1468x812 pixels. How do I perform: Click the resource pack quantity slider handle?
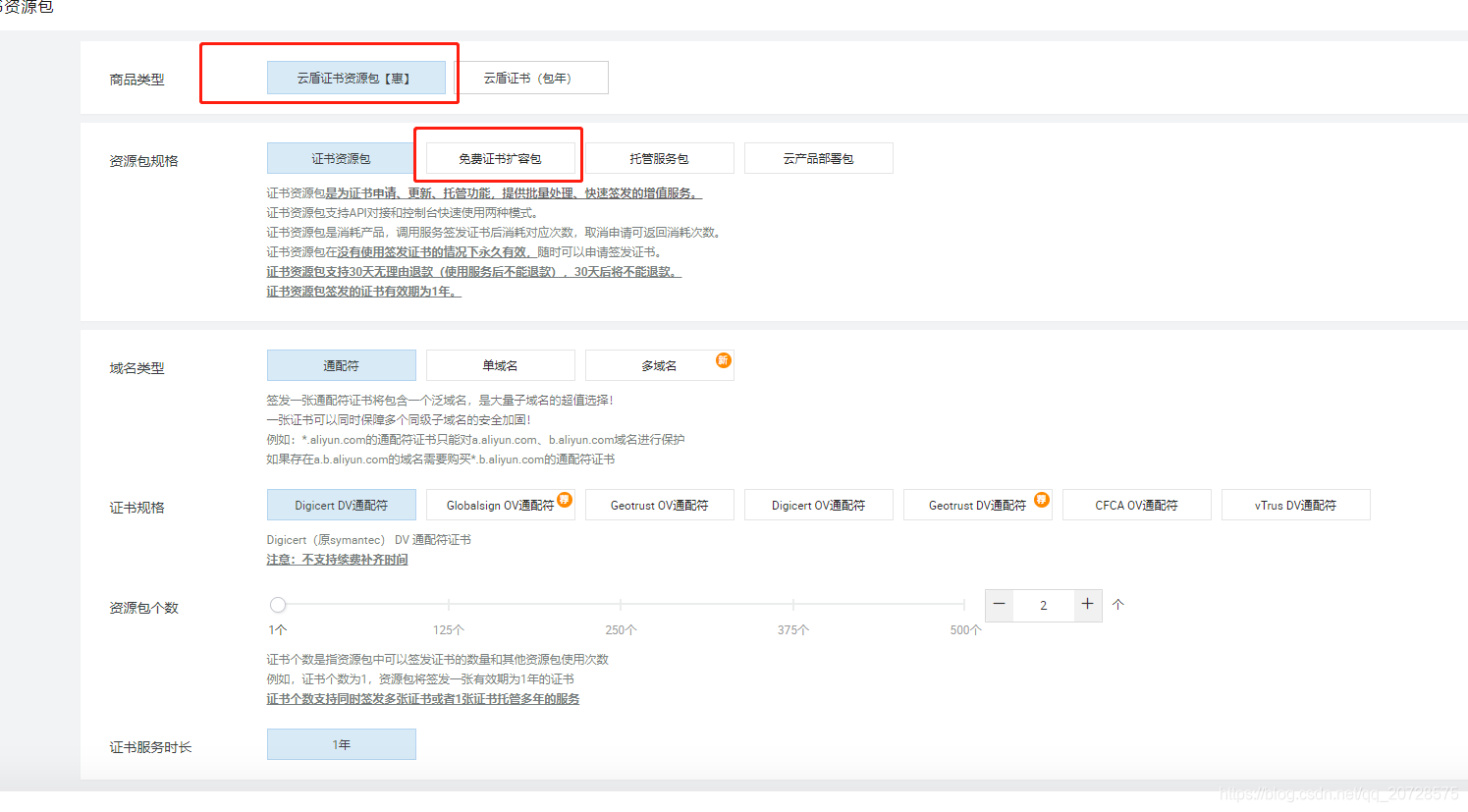(278, 605)
